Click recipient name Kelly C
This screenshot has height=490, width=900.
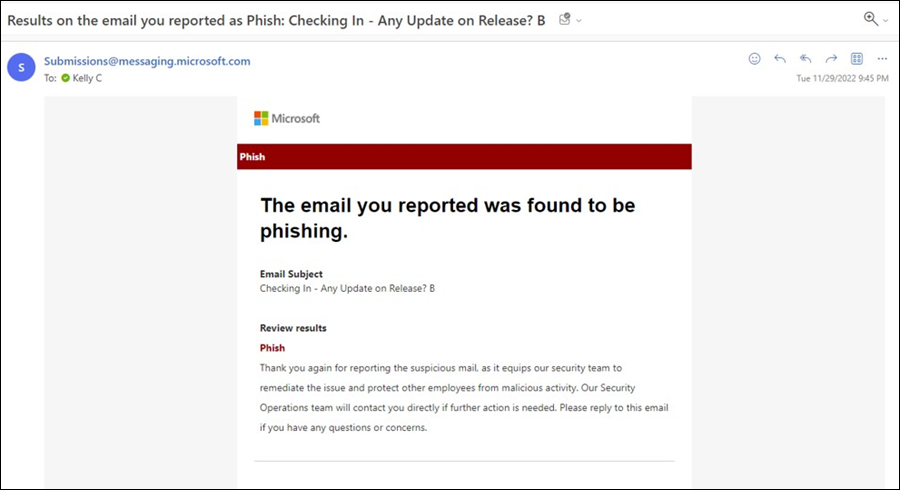pos(88,78)
